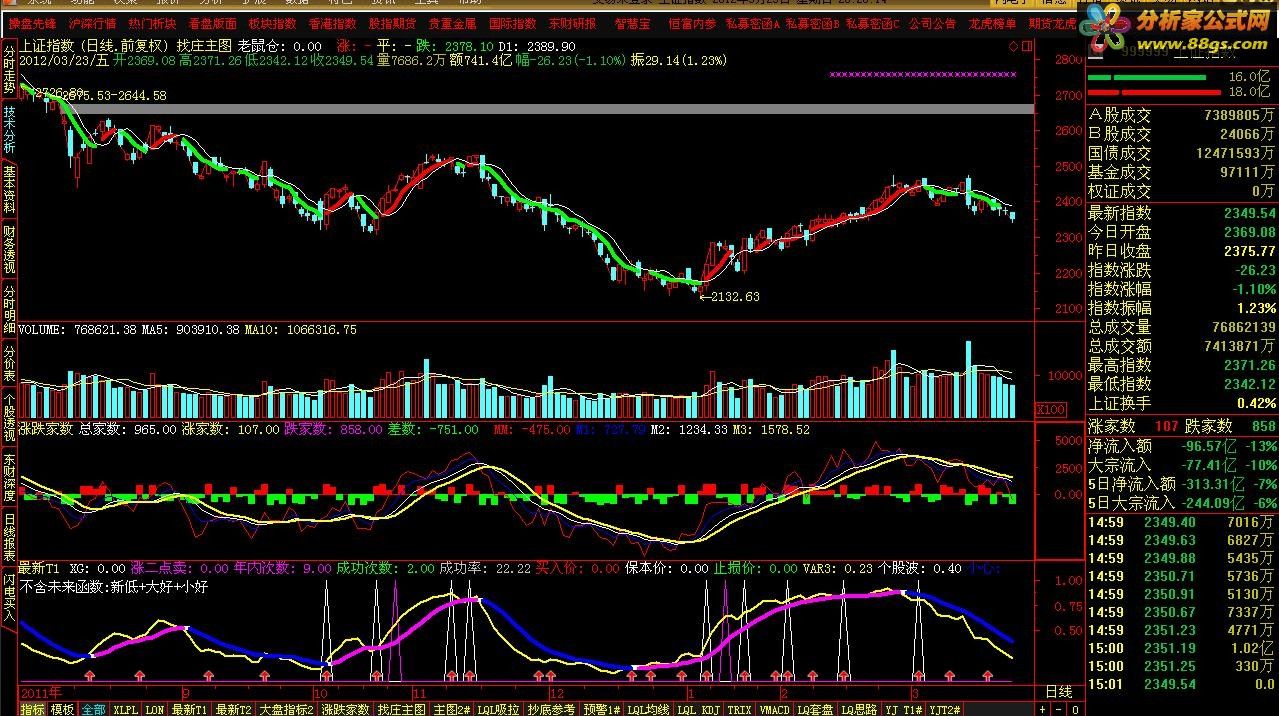Apply 找庄主图 indicator tab
The image size is (1279, 716).
402,709
